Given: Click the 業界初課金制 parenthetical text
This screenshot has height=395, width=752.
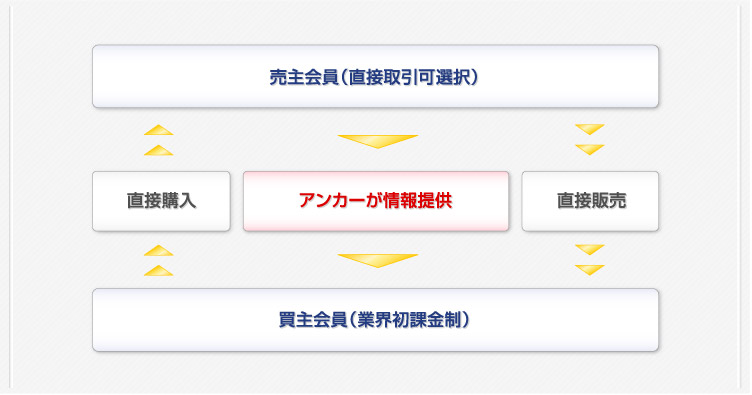Looking at the screenshot, I should coord(409,320).
